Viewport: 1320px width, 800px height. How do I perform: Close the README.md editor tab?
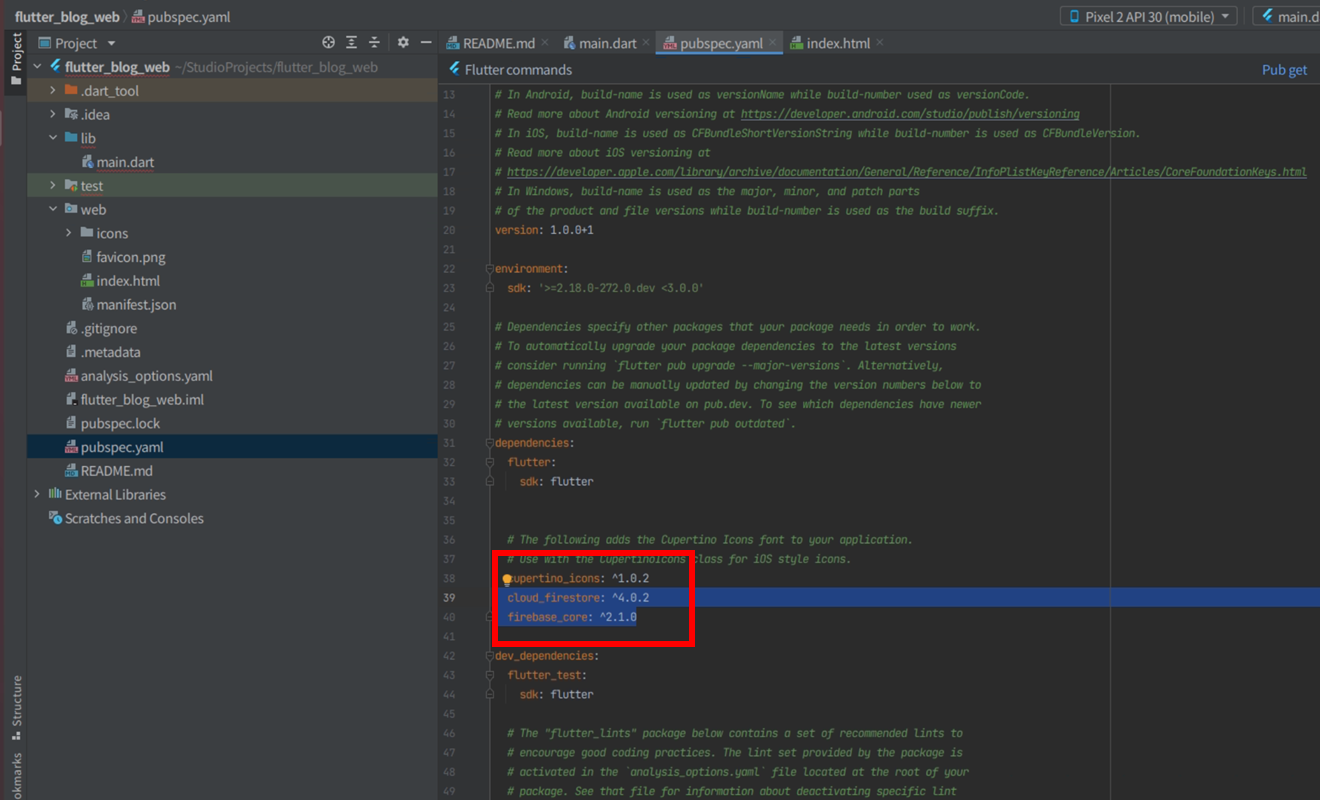point(545,43)
